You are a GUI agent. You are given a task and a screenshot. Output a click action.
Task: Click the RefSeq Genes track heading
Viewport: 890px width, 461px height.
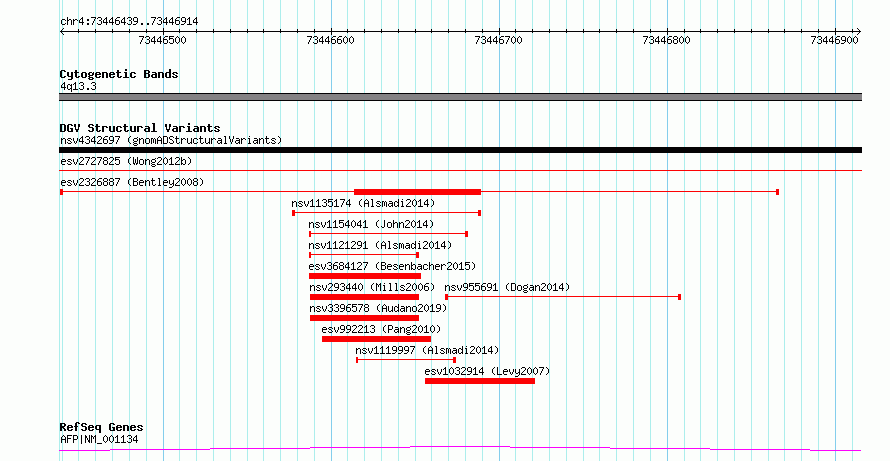pos(102,427)
